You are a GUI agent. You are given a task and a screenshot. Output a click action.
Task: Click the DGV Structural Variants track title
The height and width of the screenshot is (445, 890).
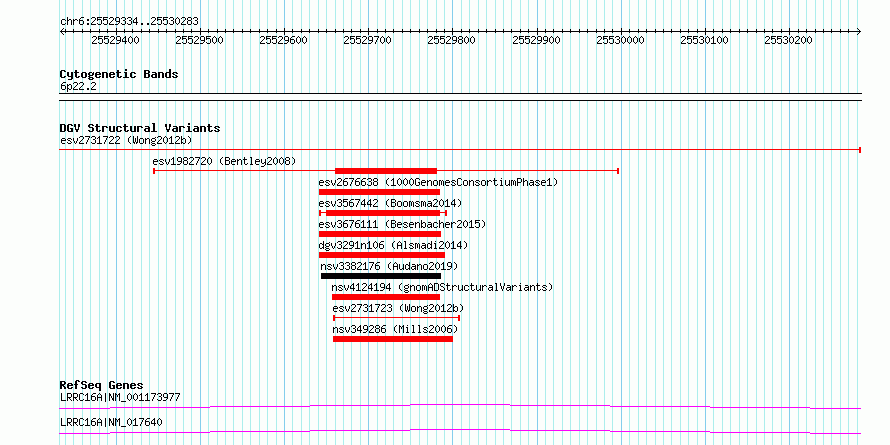coord(140,128)
